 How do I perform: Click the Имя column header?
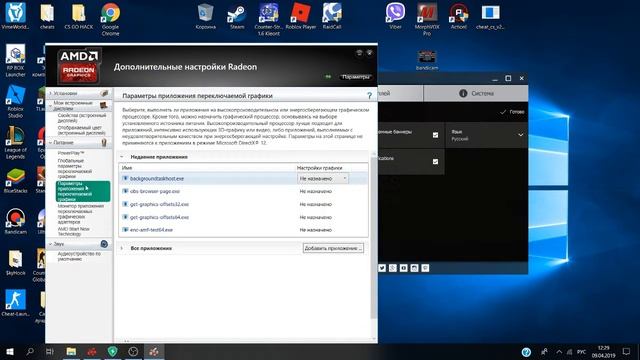[127, 168]
